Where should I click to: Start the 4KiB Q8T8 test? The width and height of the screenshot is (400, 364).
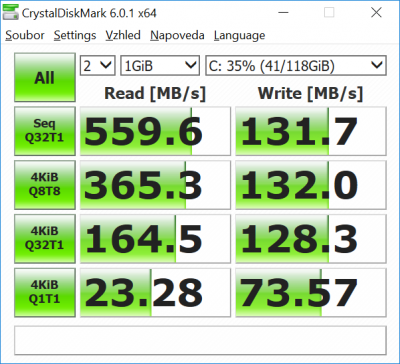[45, 185]
